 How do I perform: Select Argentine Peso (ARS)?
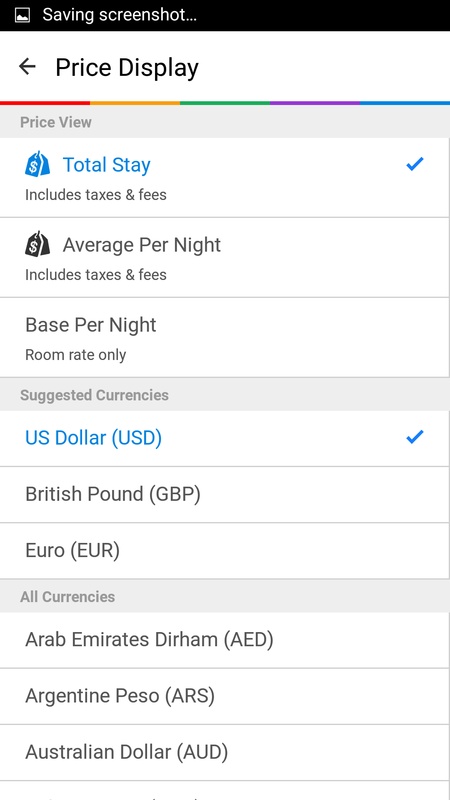coord(224,696)
